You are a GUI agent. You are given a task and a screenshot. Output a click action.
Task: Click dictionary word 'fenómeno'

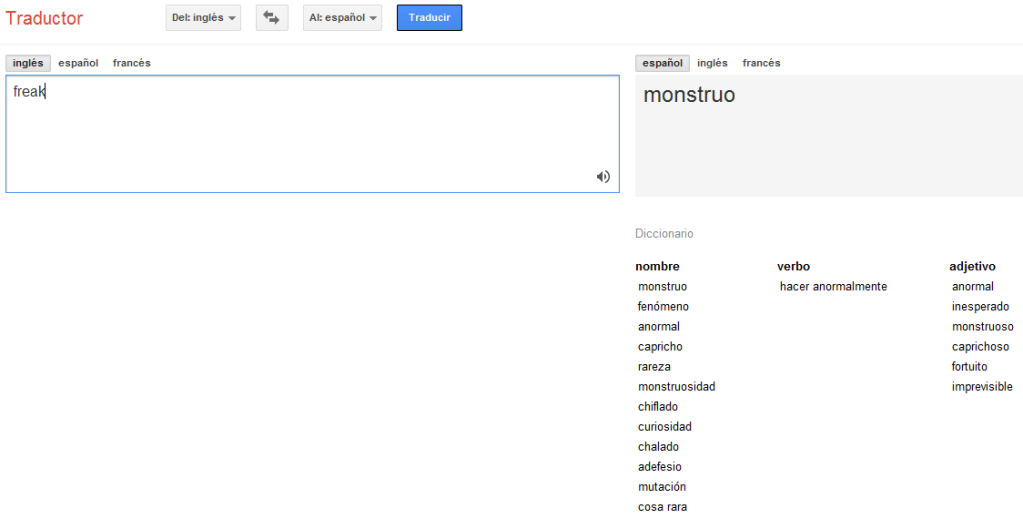click(664, 307)
